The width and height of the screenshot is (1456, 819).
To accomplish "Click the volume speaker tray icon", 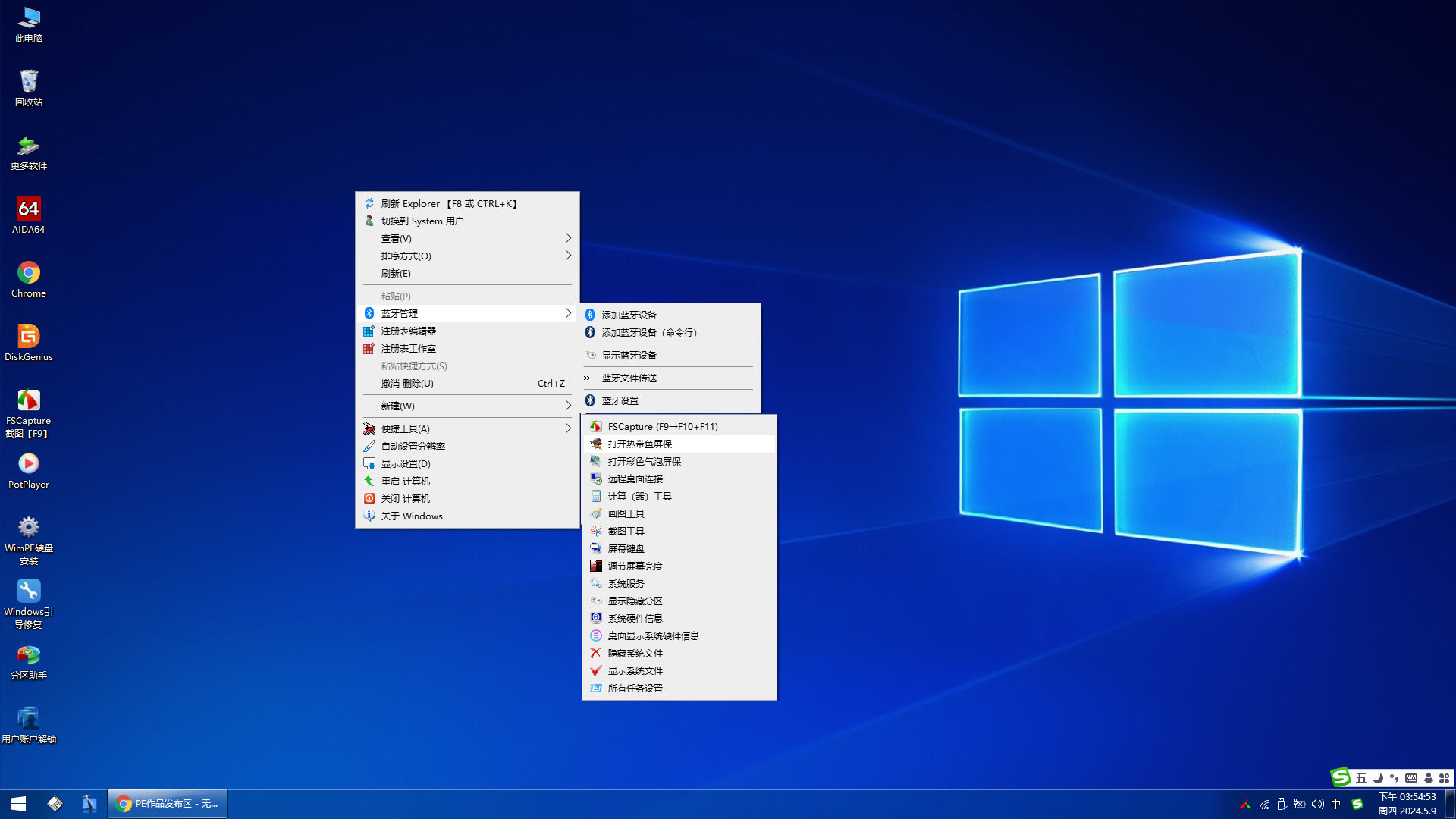I will [x=1318, y=804].
